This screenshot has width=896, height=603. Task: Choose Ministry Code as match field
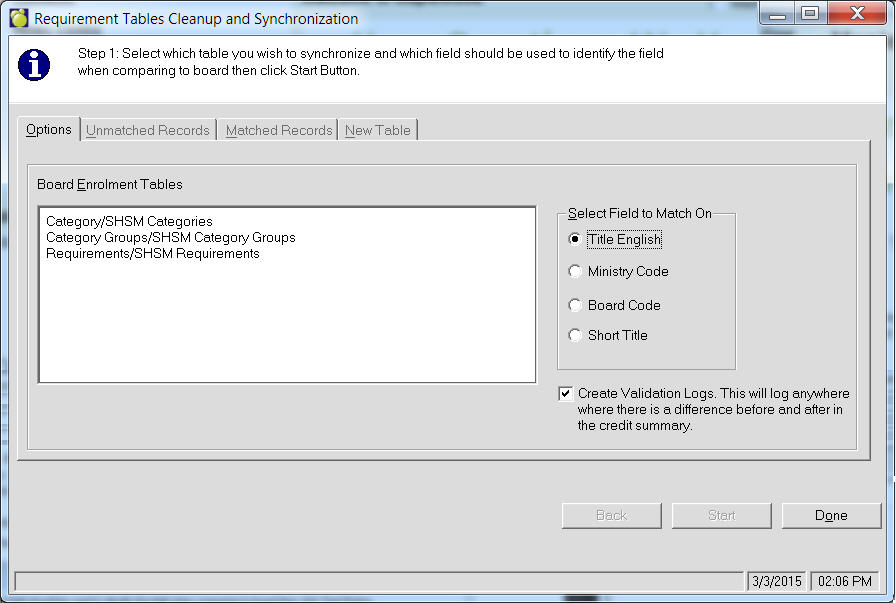[x=575, y=272]
